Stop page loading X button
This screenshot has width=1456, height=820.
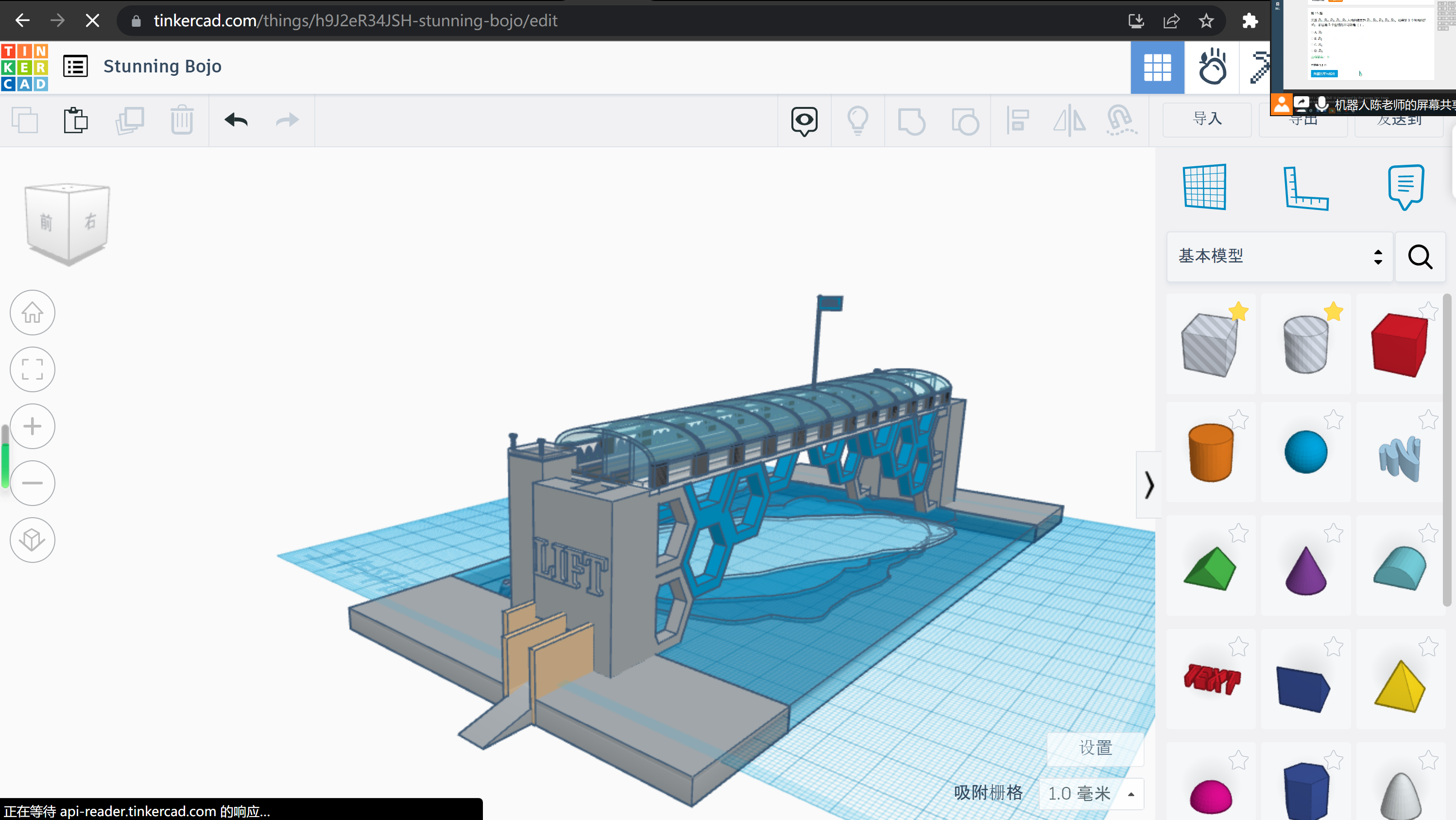pos(92,21)
